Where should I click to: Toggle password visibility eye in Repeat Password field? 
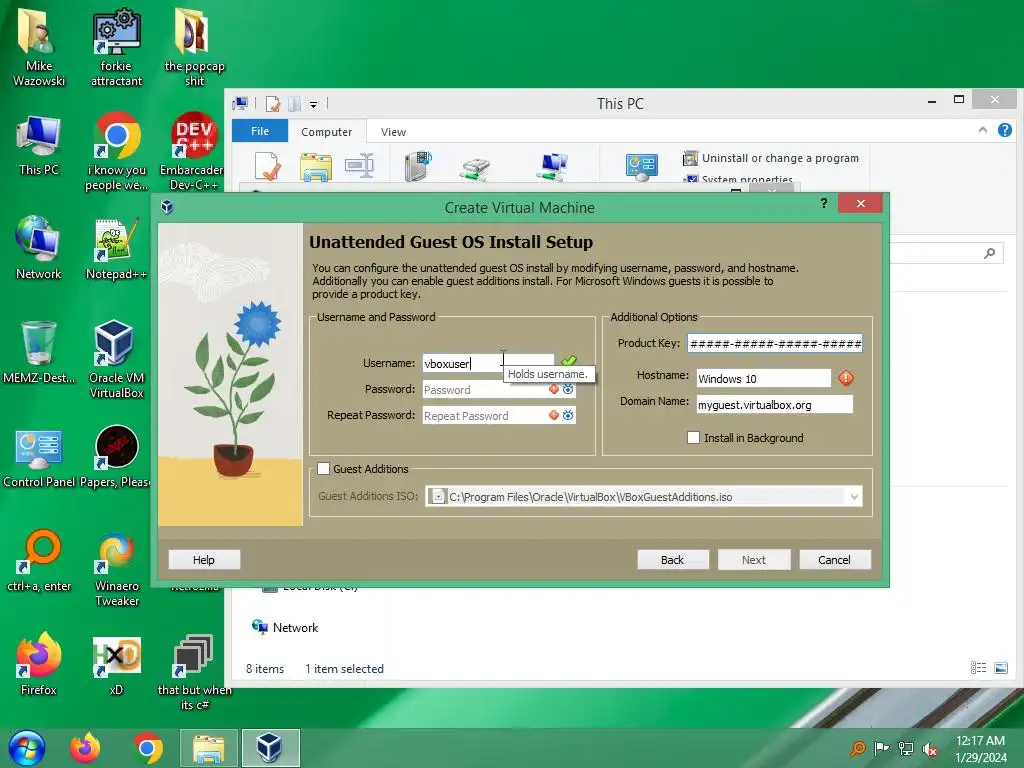pos(568,415)
